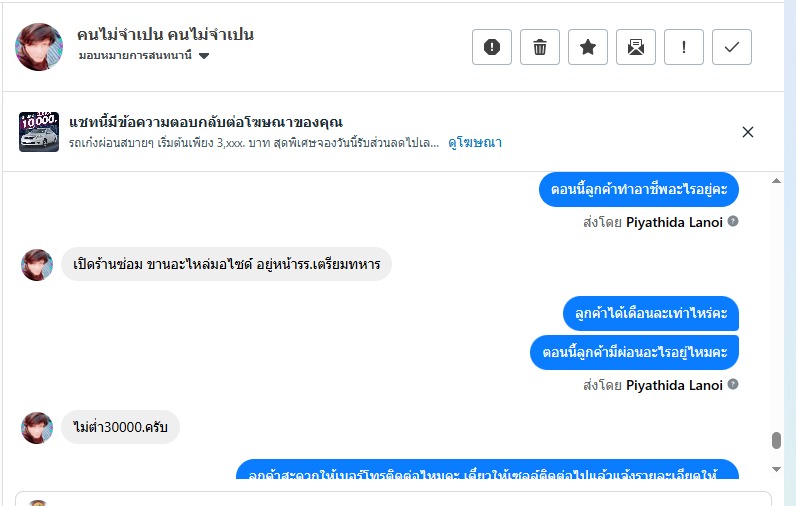Screen dimensions: 796x506
Task: Click the avatar beside the 'เปิดร้านซ่อม' message
Action: (x=37, y=265)
